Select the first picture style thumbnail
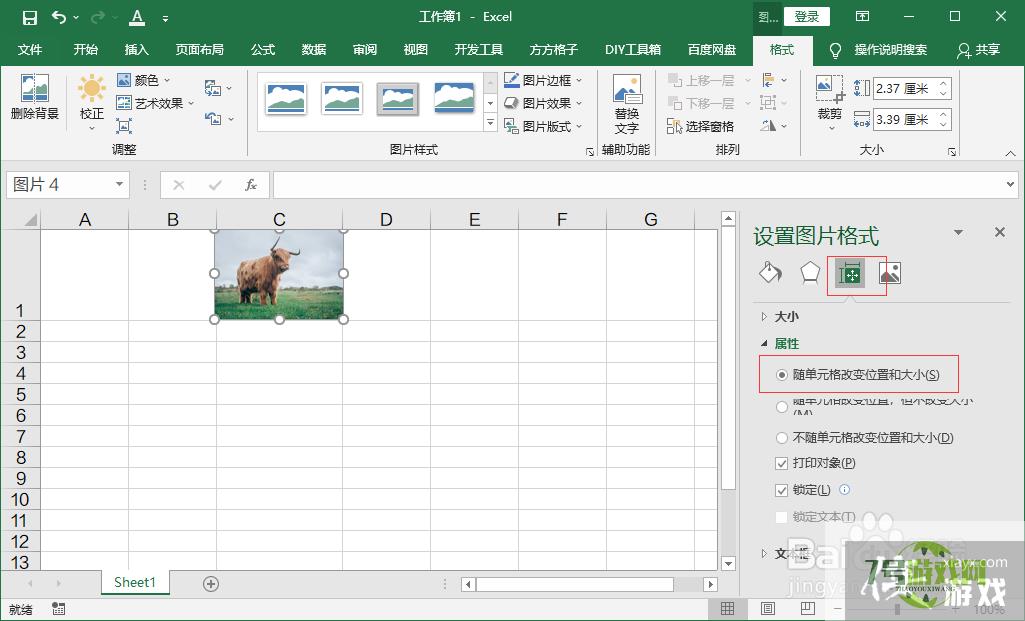The width and height of the screenshot is (1025, 621). (x=286, y=99)
